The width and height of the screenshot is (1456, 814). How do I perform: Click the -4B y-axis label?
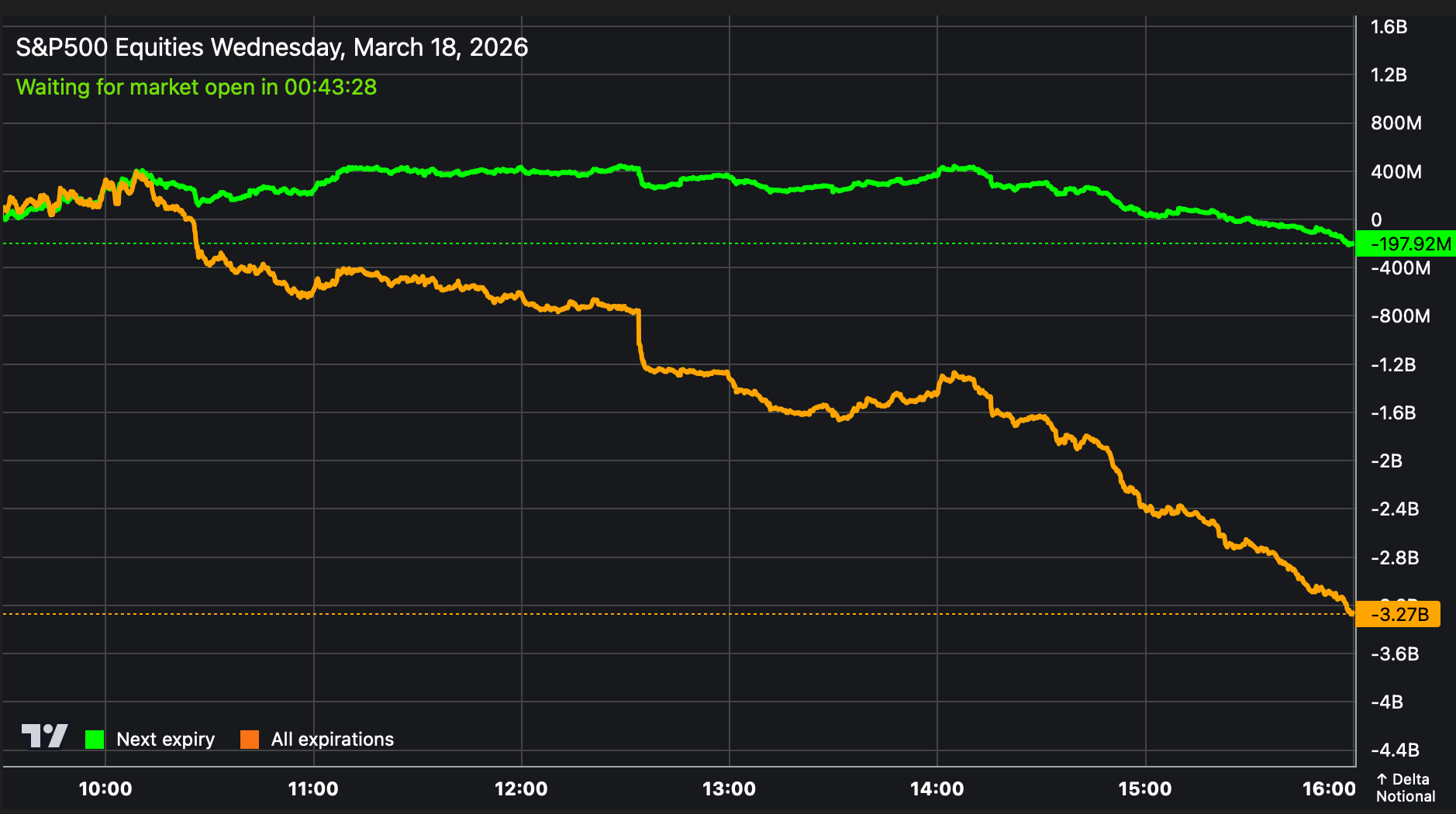(x=1386, y=702)
